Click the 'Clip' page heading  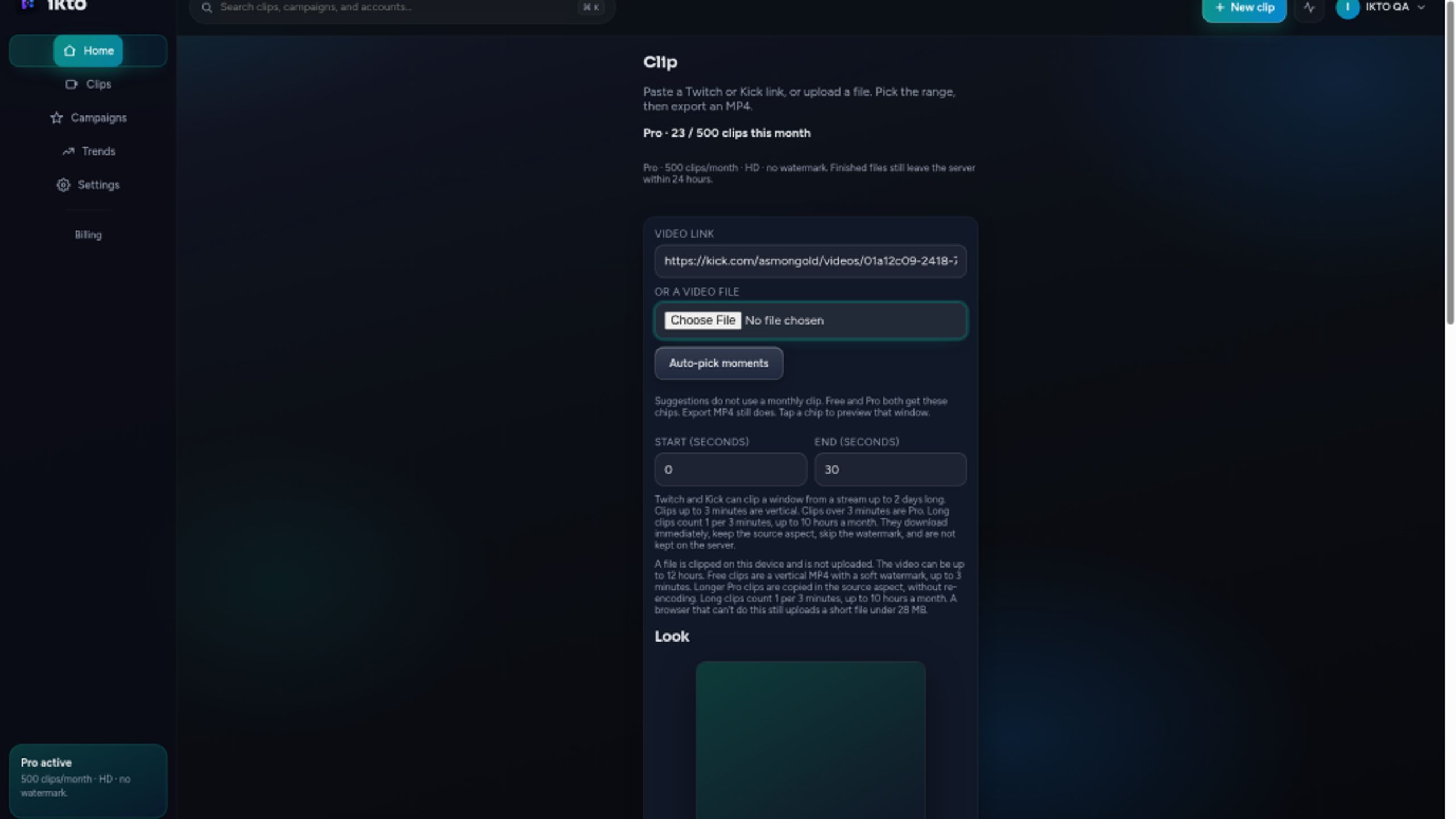pos(660,62)
